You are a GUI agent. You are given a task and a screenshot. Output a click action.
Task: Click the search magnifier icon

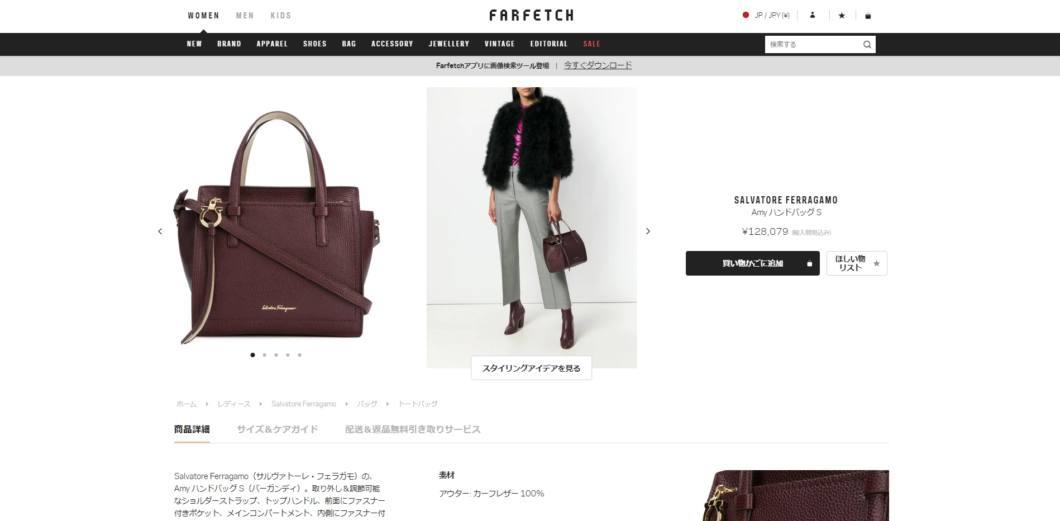(x=867, y=45)
